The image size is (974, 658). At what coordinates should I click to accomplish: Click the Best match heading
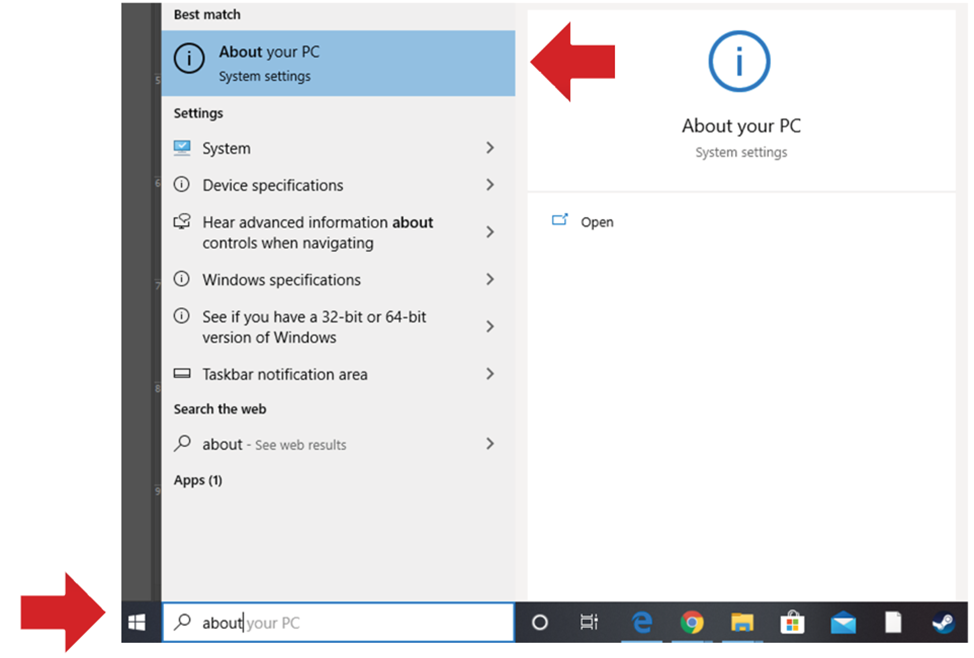pyautogui.click(x=207, y=14)
